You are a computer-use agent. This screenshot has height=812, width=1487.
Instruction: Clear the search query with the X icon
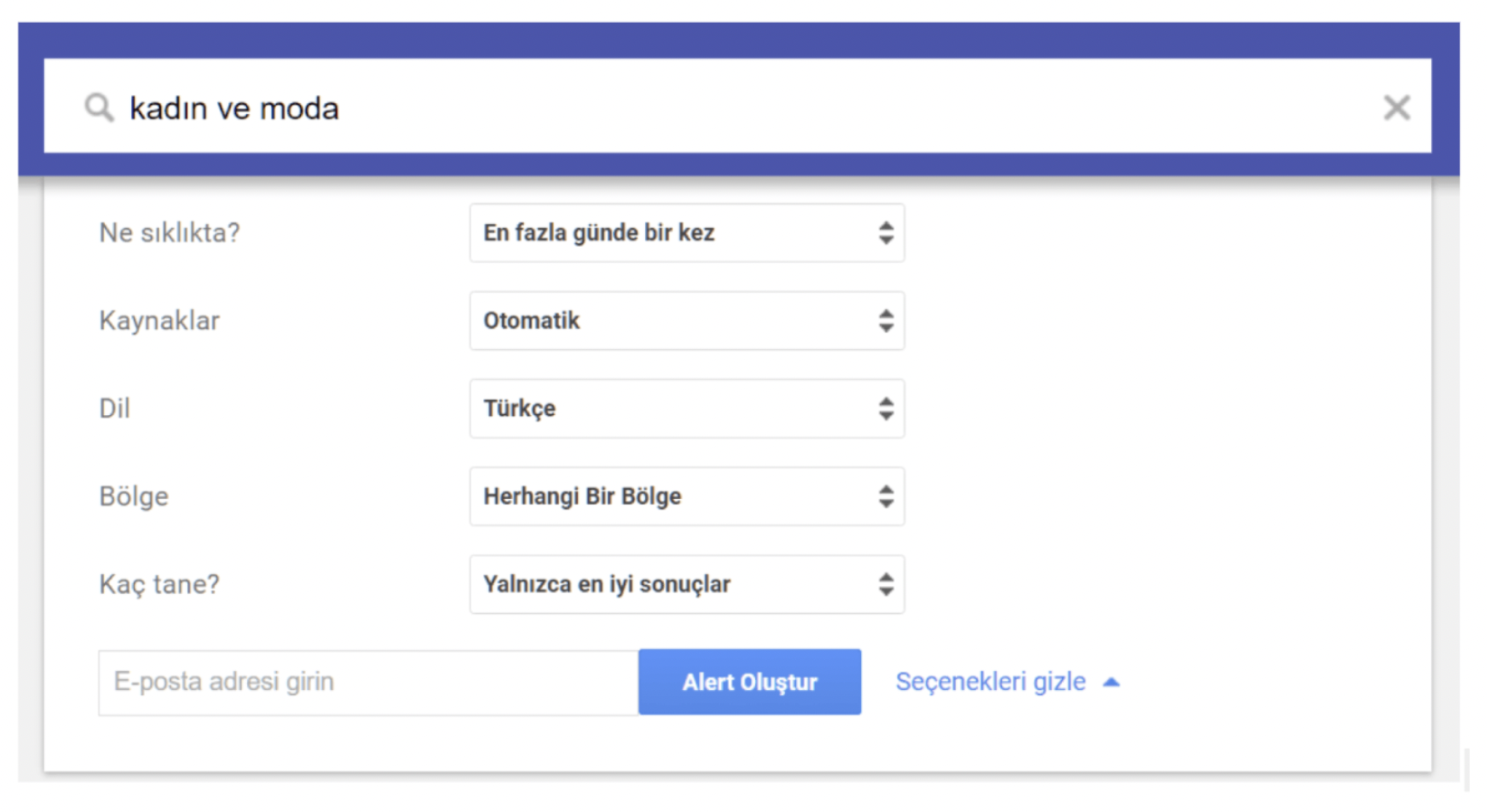(1397, 108)
